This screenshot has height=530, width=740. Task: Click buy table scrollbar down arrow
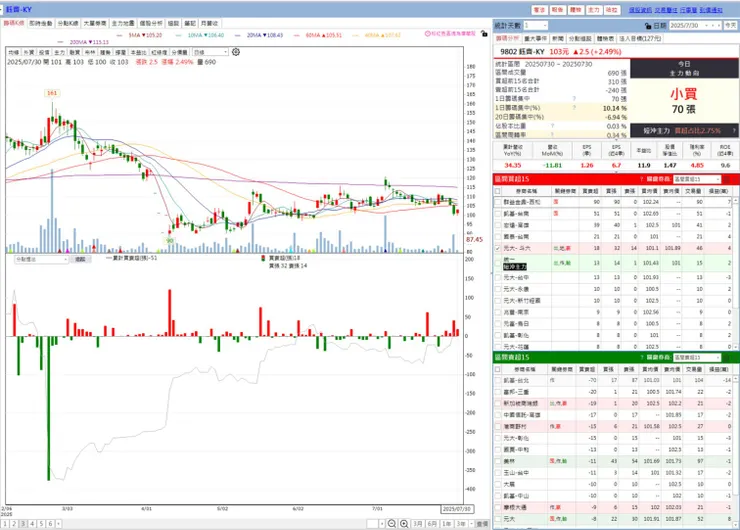(735, 347)
